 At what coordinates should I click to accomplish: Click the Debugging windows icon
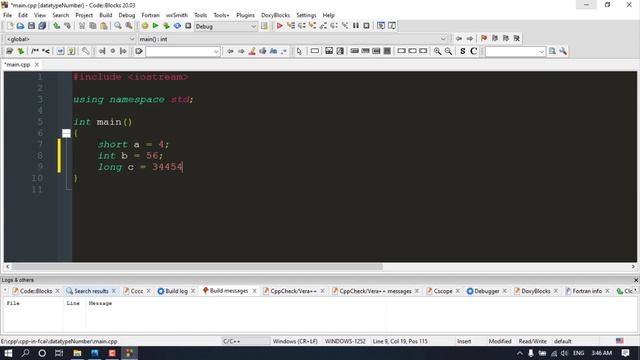coord(381,26)
